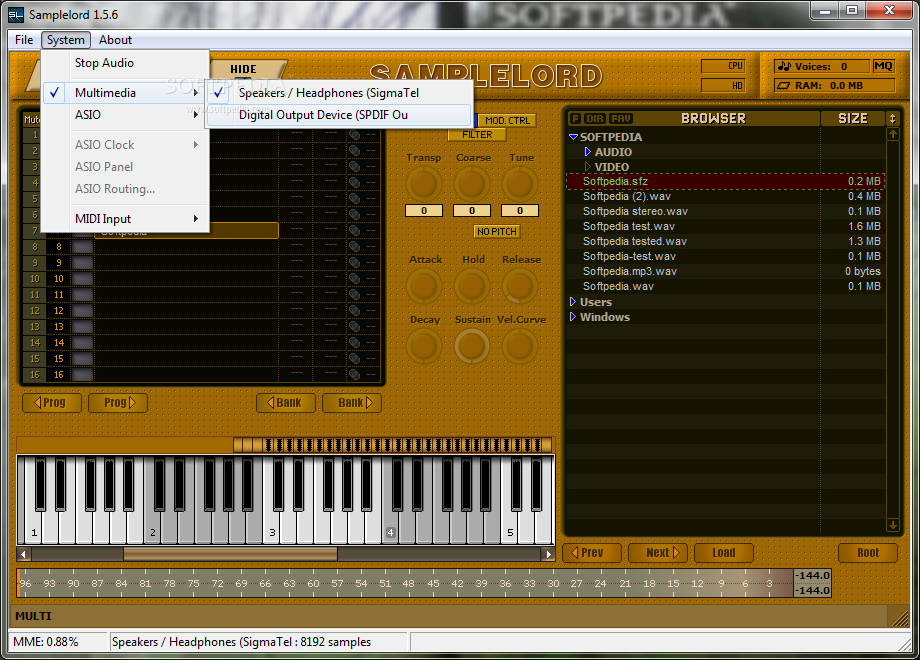
Task: Click the Root button
Action: (x=868, y=553)
